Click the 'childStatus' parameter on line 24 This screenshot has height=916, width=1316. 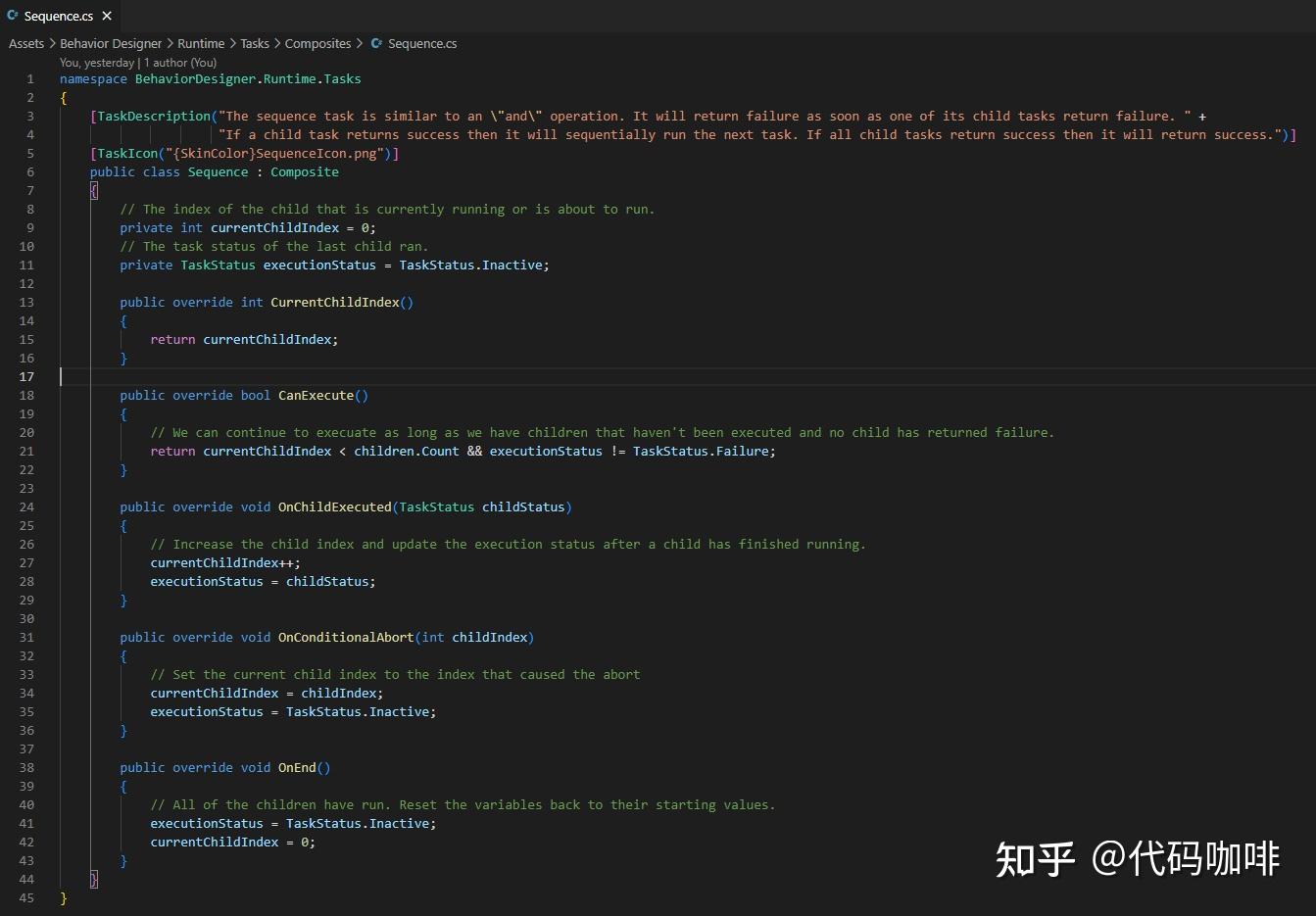coord(523,507)
